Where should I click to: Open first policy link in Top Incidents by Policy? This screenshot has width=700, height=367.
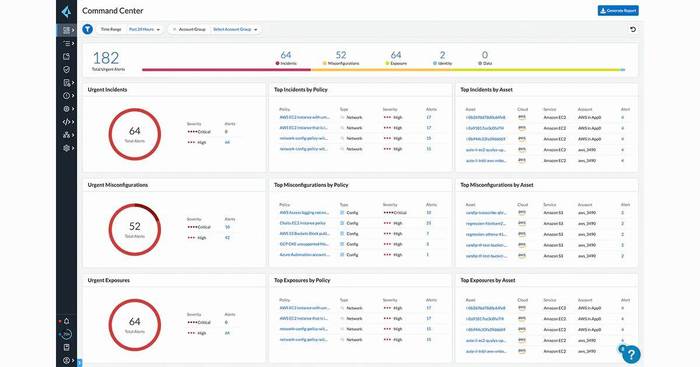point(304,117)
